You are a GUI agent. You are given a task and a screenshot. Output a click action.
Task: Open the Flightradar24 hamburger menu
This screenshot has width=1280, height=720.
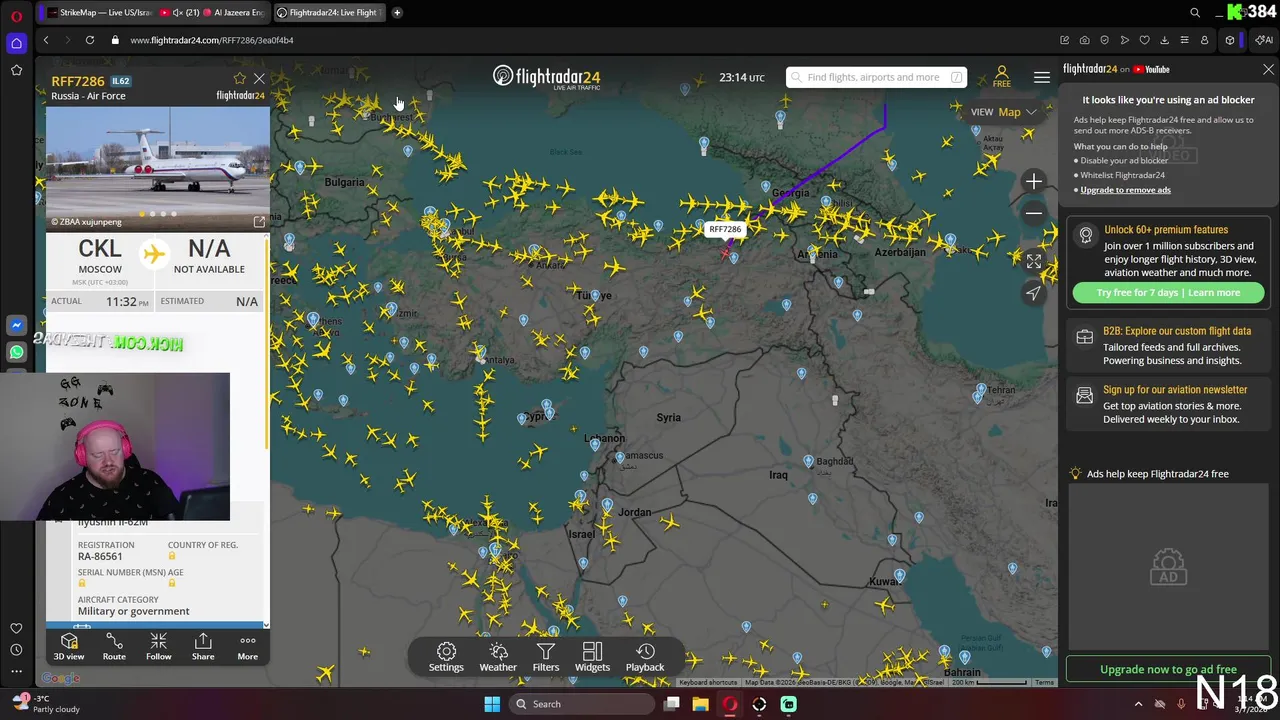point(1042,77)
